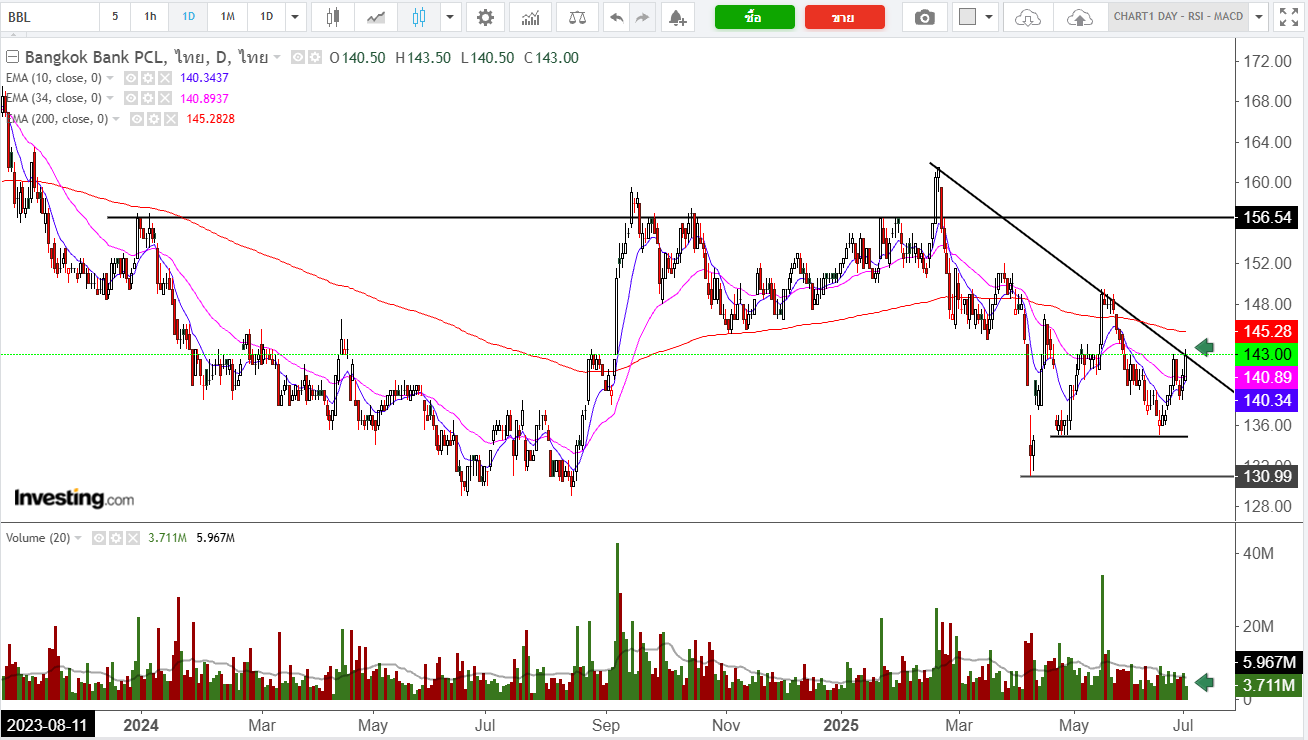Switch to solid candlestick chart style
1308x740 pixels.
[333, 17]
